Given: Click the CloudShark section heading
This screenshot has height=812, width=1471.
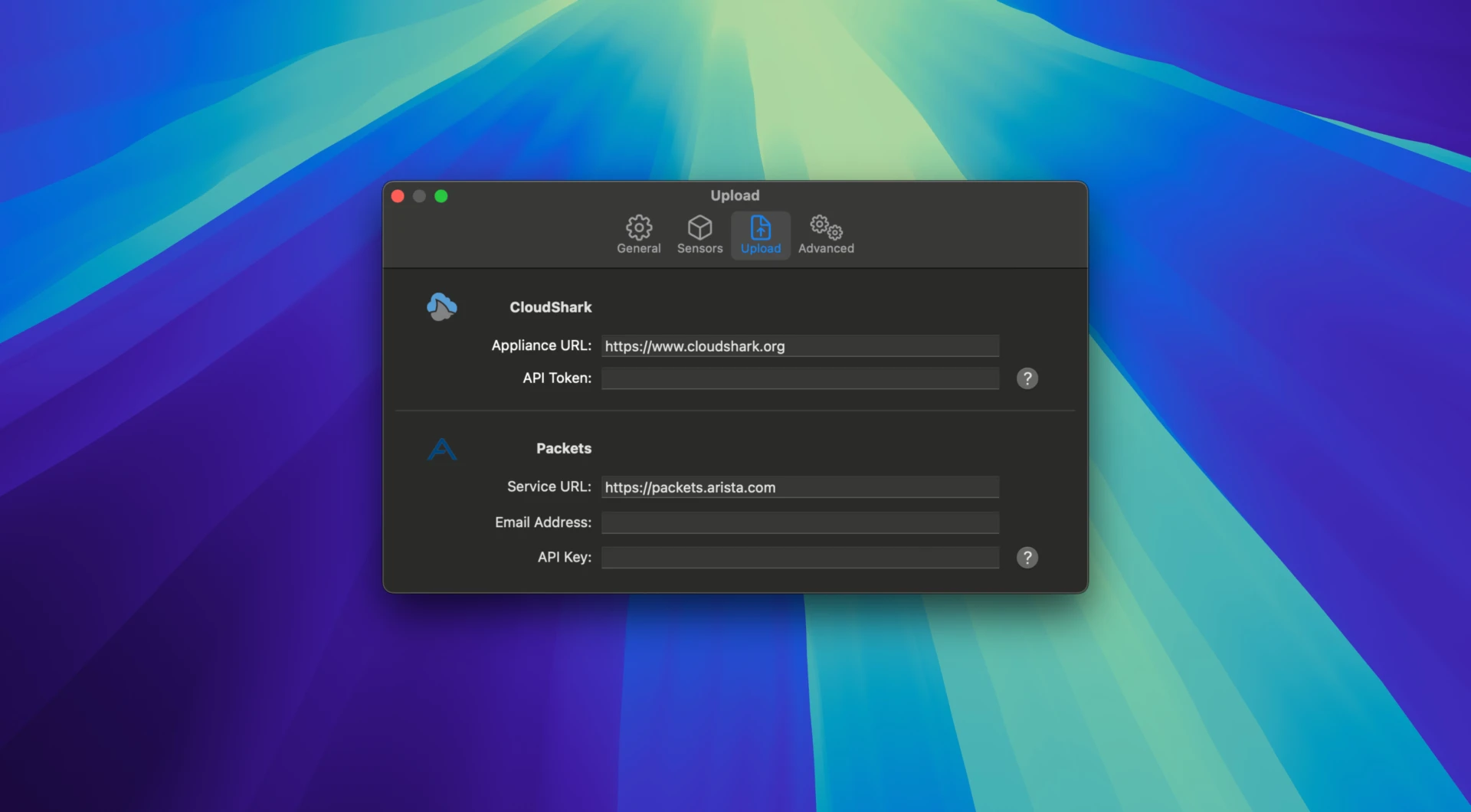Looking at the screenshot, I should pyautogui.click(x=550, y=307).
